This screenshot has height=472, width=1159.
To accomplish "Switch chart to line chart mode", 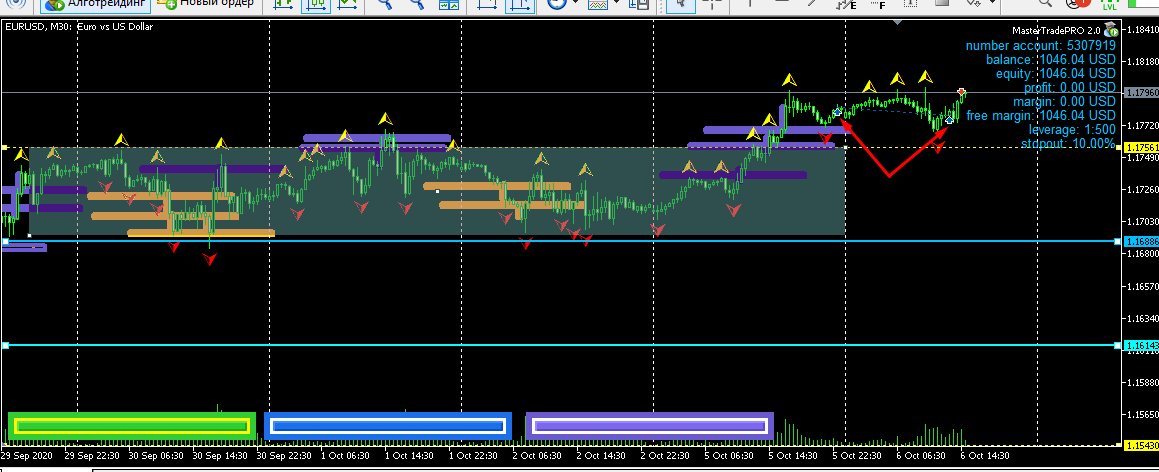I will pos(348,4).
